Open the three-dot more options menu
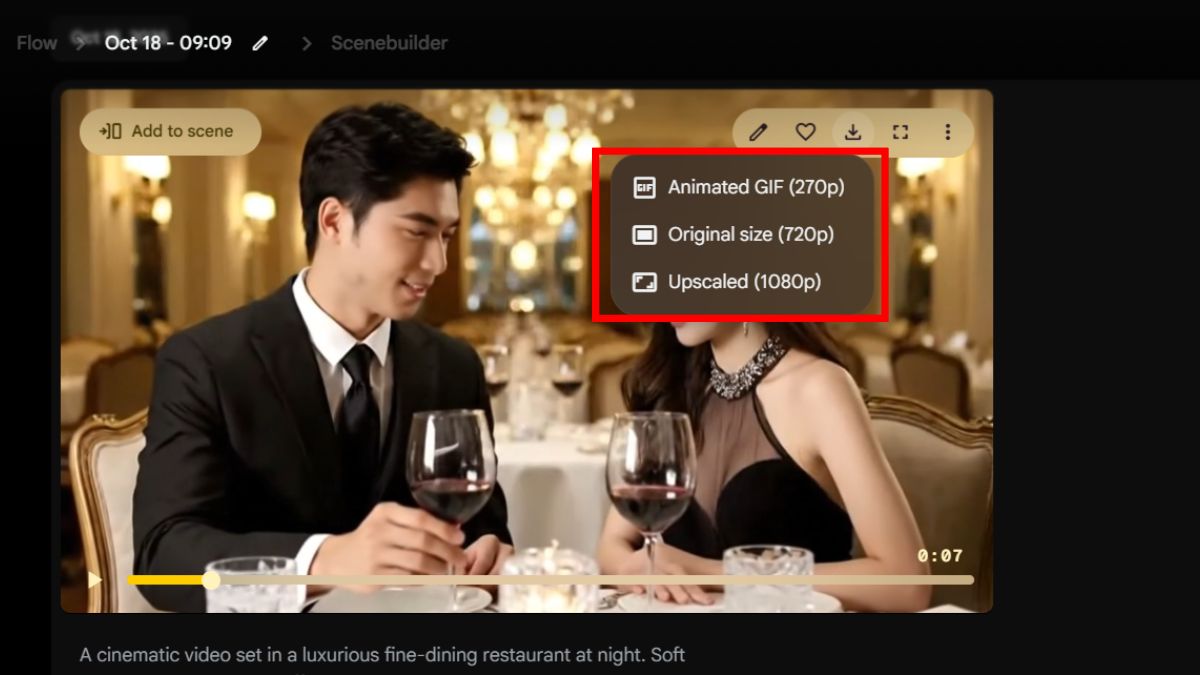The width and height of the screenshot is (1200, 675). click(947, 132)
